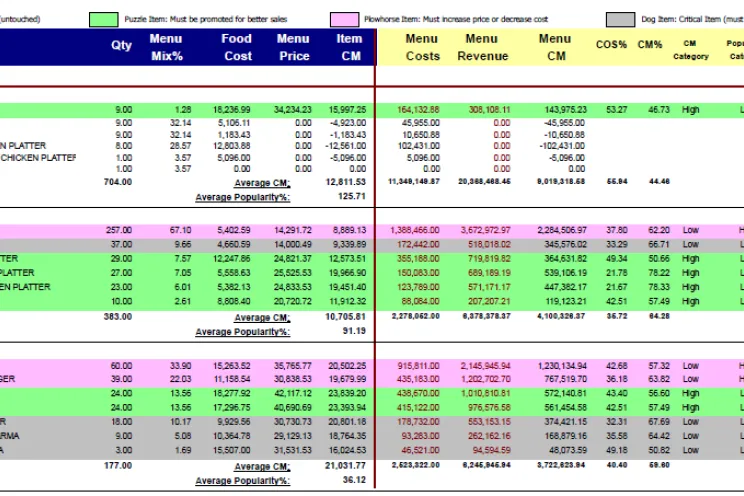Select the food cost cell 11,158.54
The width and height of the screenshot is (744, 496).
[x=232, y=379]
